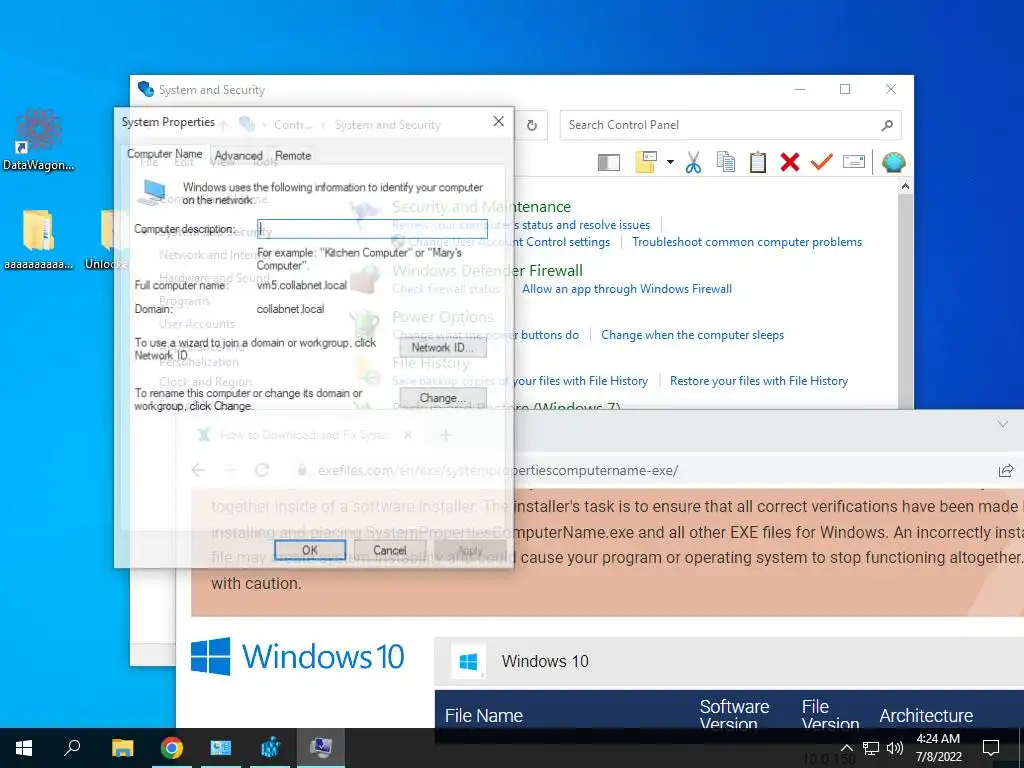Open Restore your files with File History
The height and width of the screenshot is (768, 1024).
point(759,381)
